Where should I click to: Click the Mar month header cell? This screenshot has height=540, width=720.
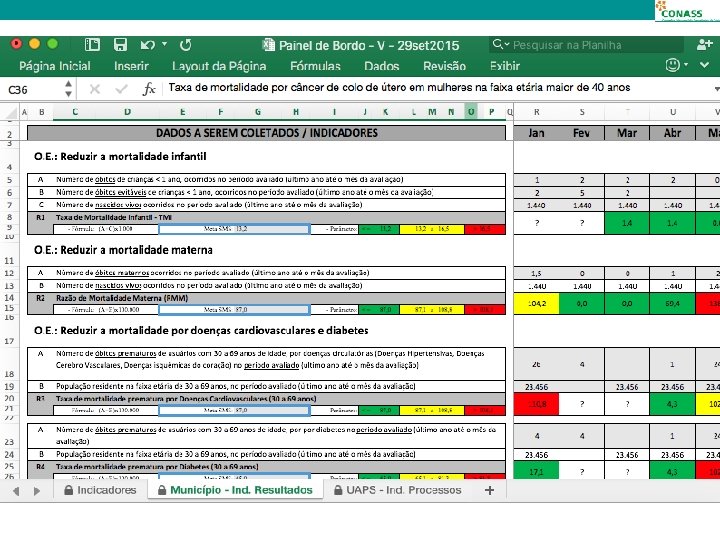tap(627, 133)
